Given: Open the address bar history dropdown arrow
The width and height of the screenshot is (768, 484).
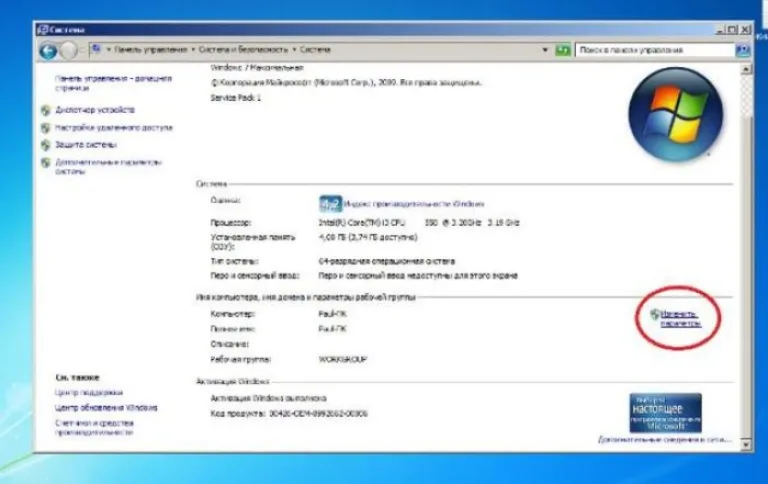Looking at the screenshot, I should pyautogui.click(x=545, y=50).
